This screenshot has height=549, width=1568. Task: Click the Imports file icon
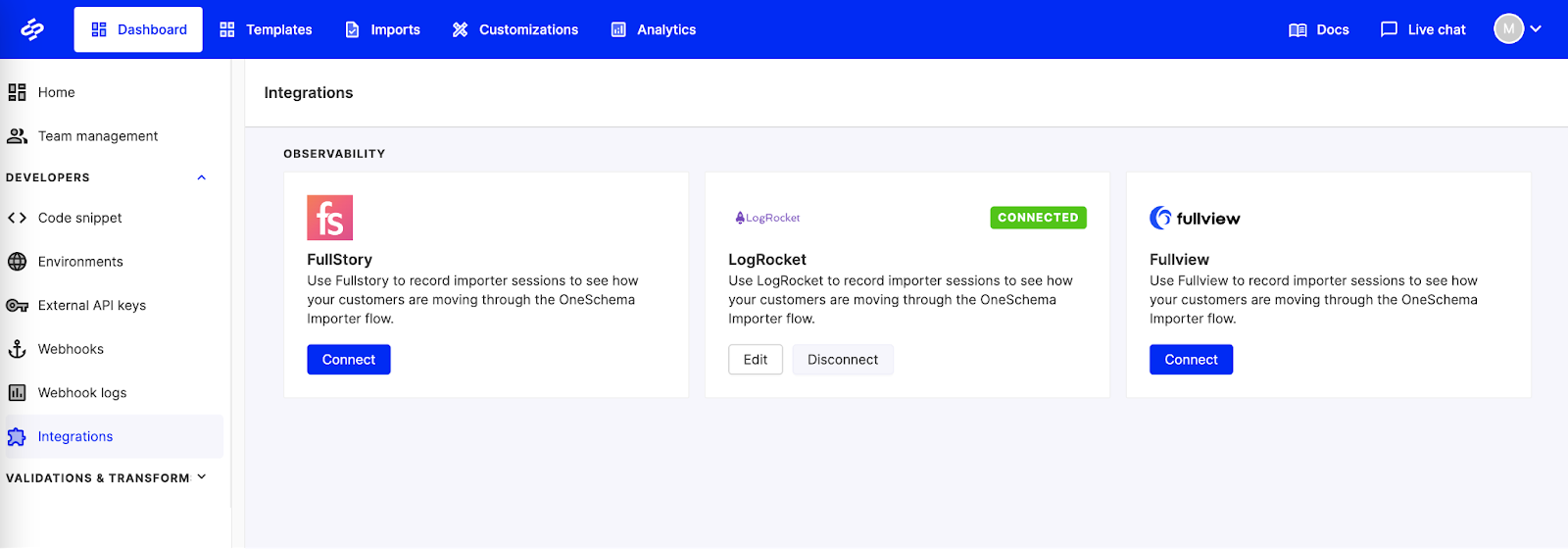(353, 29)
